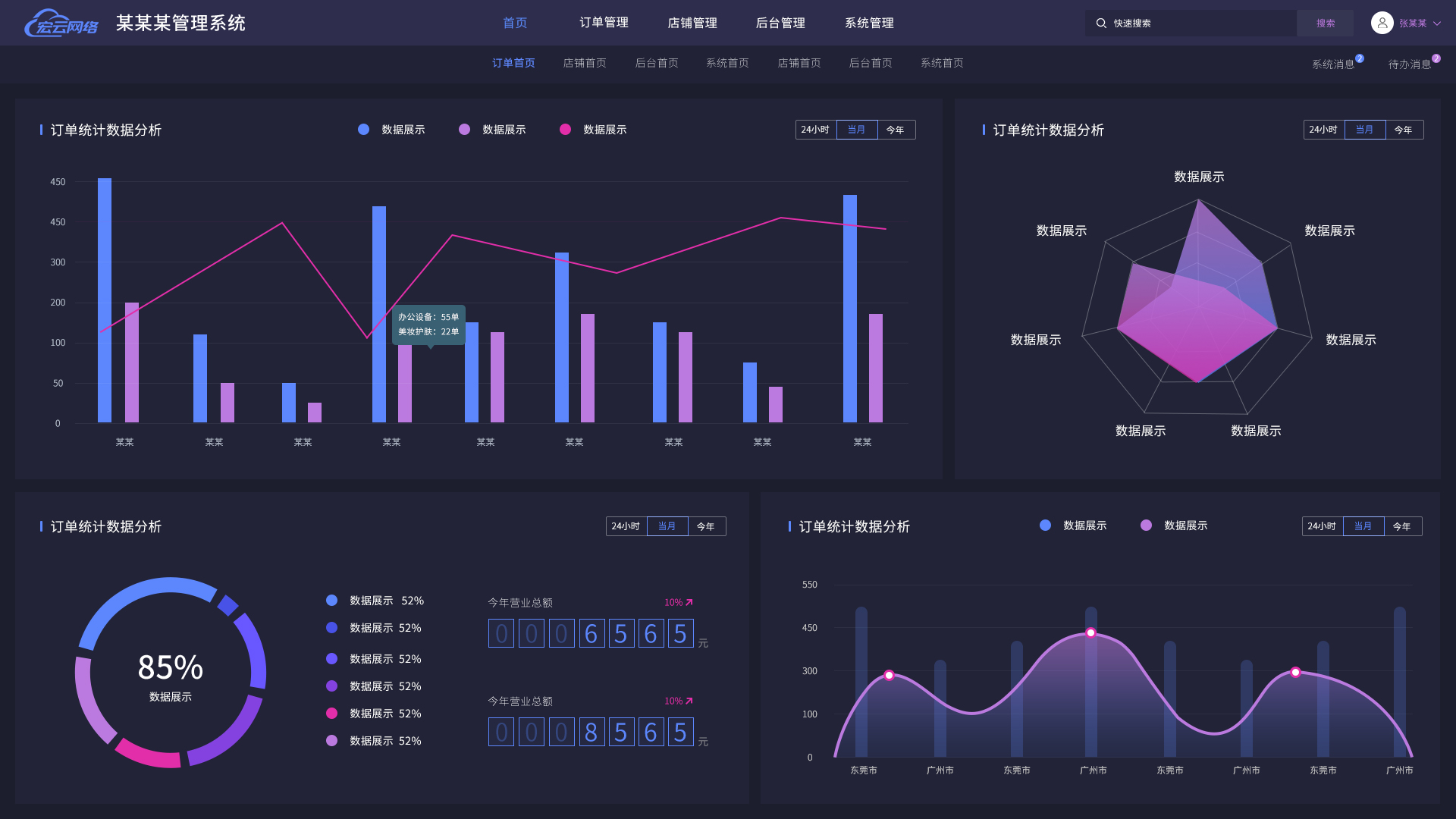Toggle the blue 数据展示 series in top bar chart
This screenshot has width=1456, height=819.
pos(363,130)
